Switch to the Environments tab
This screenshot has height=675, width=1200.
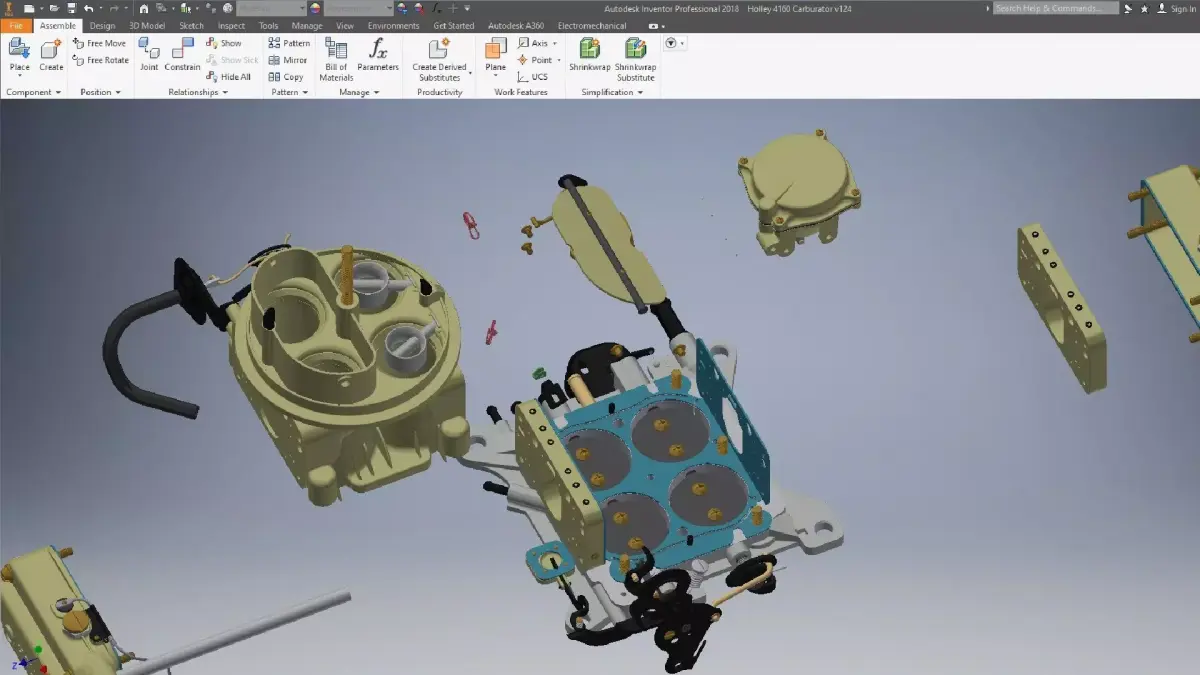[x=394, y=26]
